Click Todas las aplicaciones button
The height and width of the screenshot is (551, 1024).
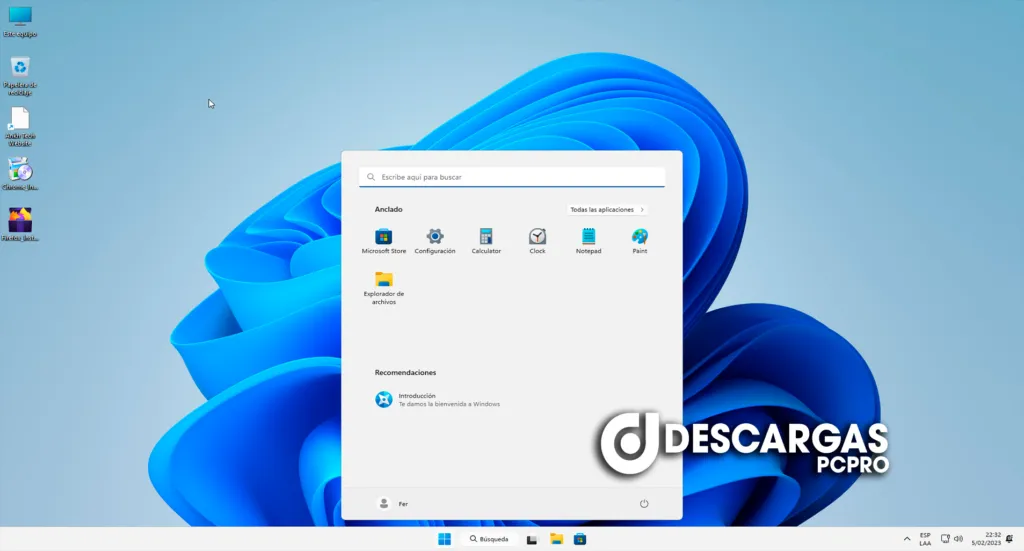[607, 210]
